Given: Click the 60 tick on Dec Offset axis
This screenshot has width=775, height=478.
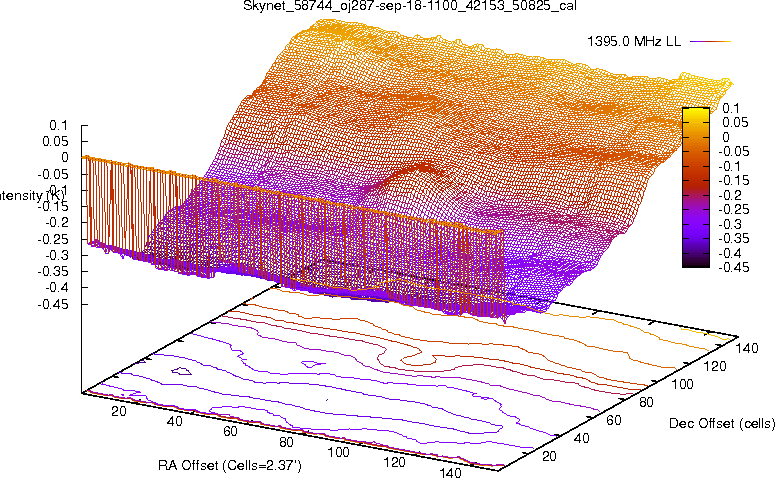Looking at the screenshot, I should [614, 421].
